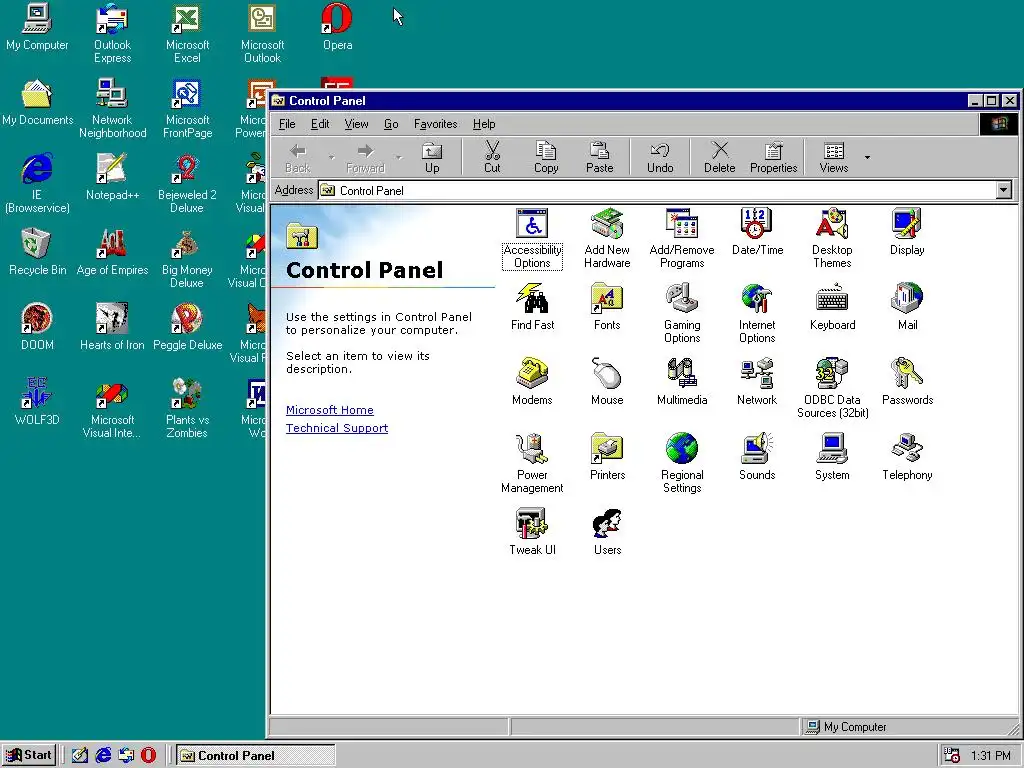
Task: Select Microsoft Excel desktop shortcut
Action: click(x=187, y=33)
